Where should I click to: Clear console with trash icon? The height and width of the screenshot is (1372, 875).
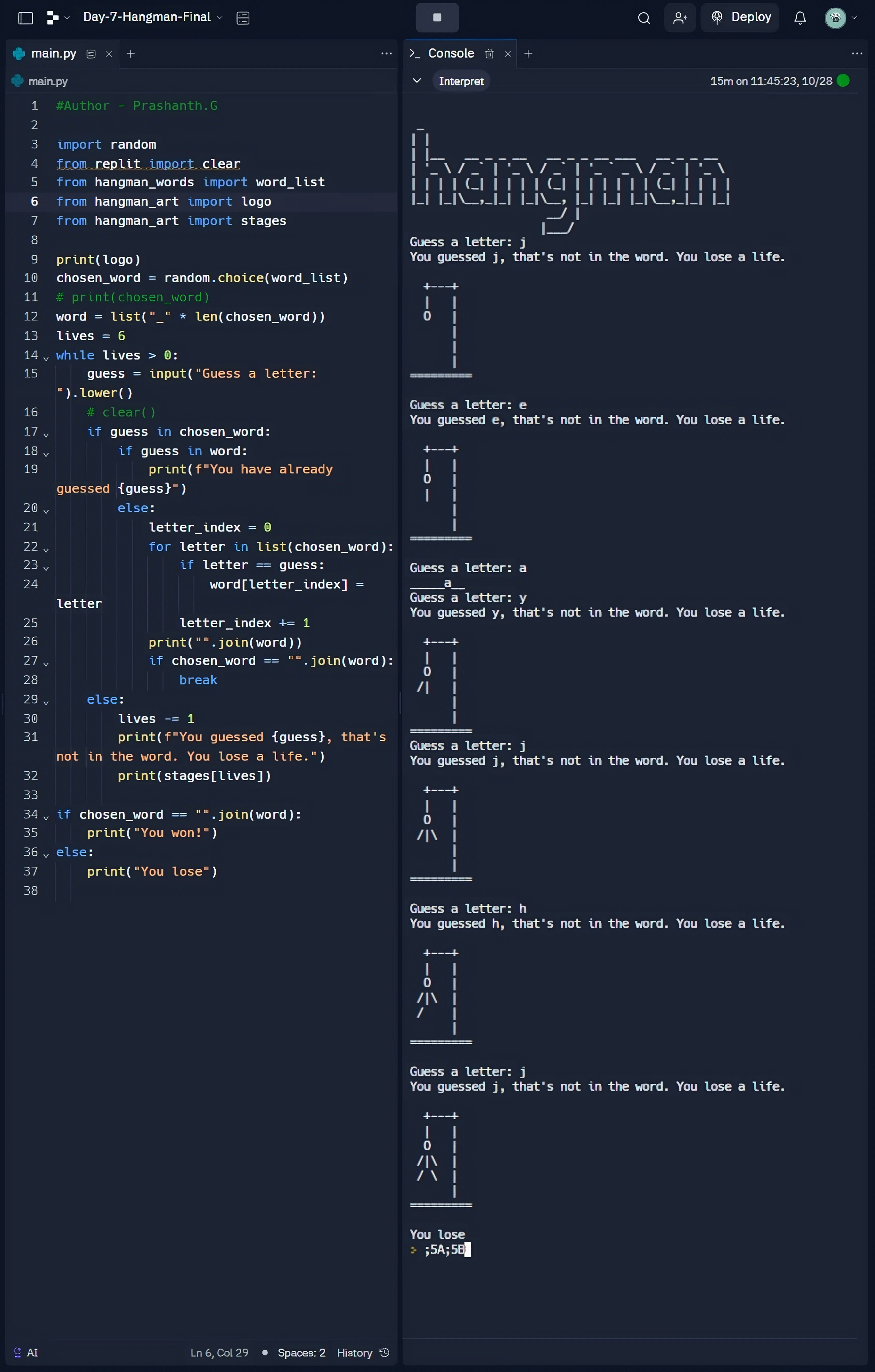pos(489,54)
